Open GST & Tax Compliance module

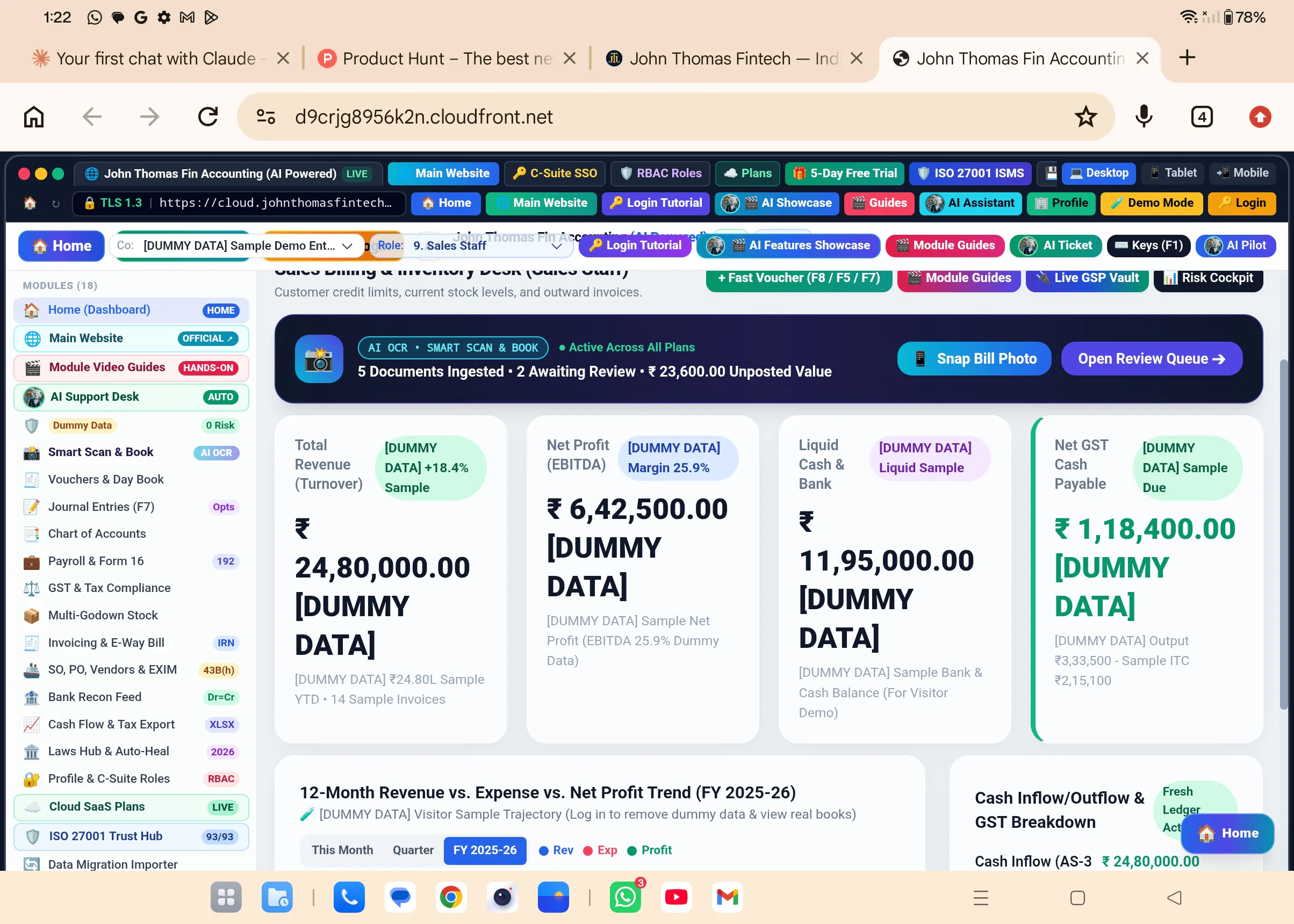click(x=131, y=588)
